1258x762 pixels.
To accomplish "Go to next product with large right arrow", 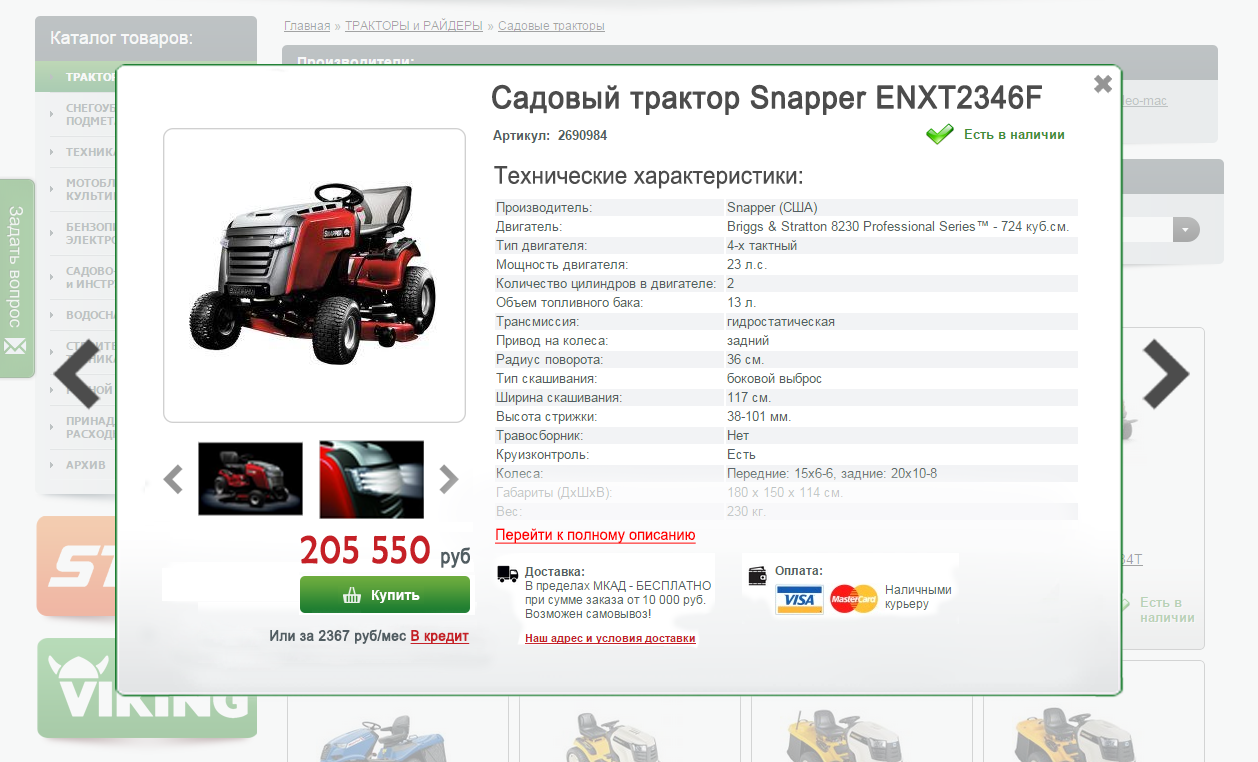I will pyautogui.click(x=1165, y=375).
